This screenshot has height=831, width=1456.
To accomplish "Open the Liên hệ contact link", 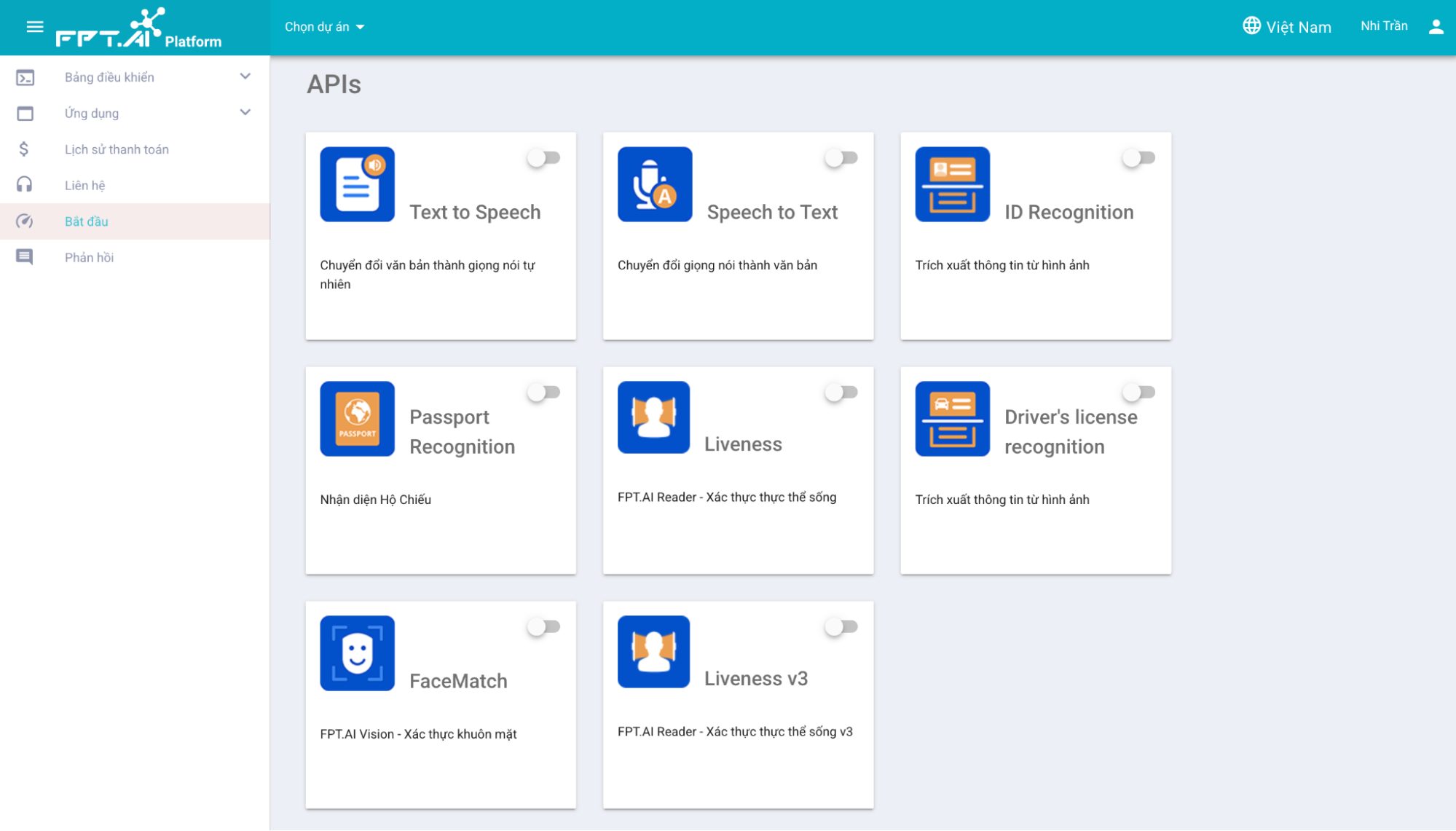I will tap(84, 185).
